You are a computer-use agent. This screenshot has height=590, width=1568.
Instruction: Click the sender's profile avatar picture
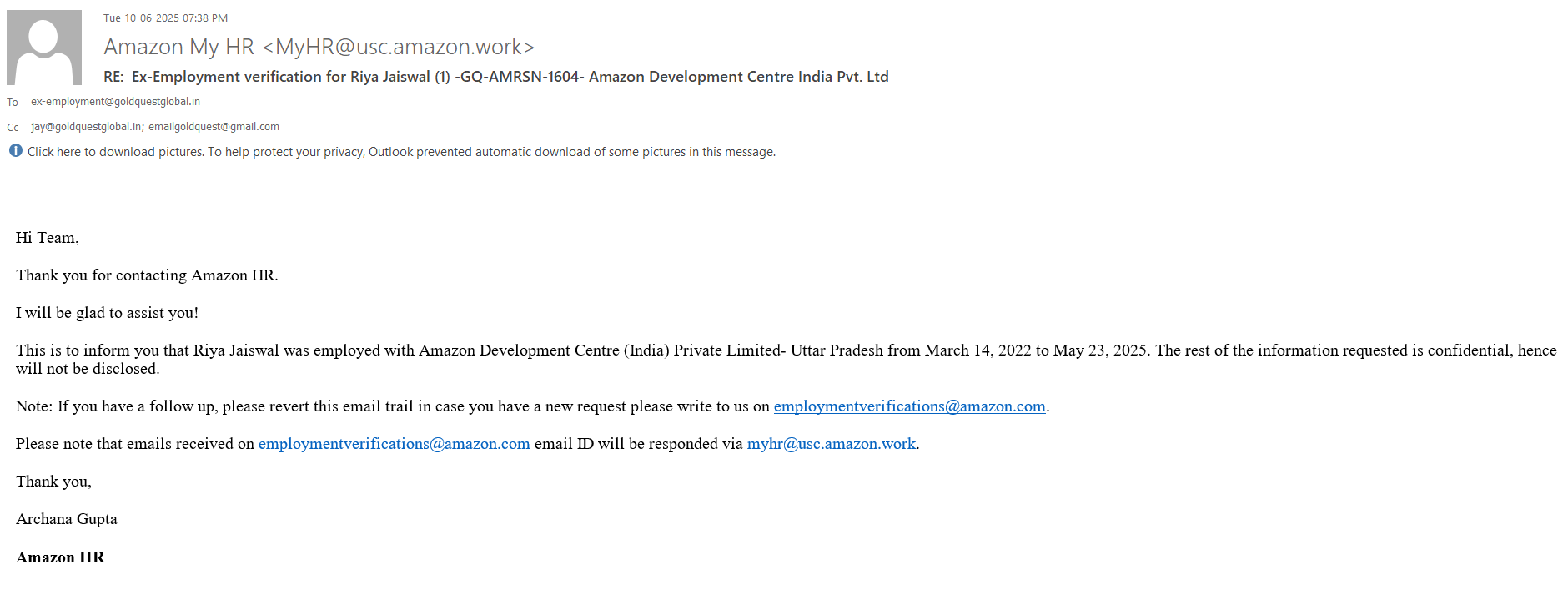pyautogui.click(x=44, y=48)
